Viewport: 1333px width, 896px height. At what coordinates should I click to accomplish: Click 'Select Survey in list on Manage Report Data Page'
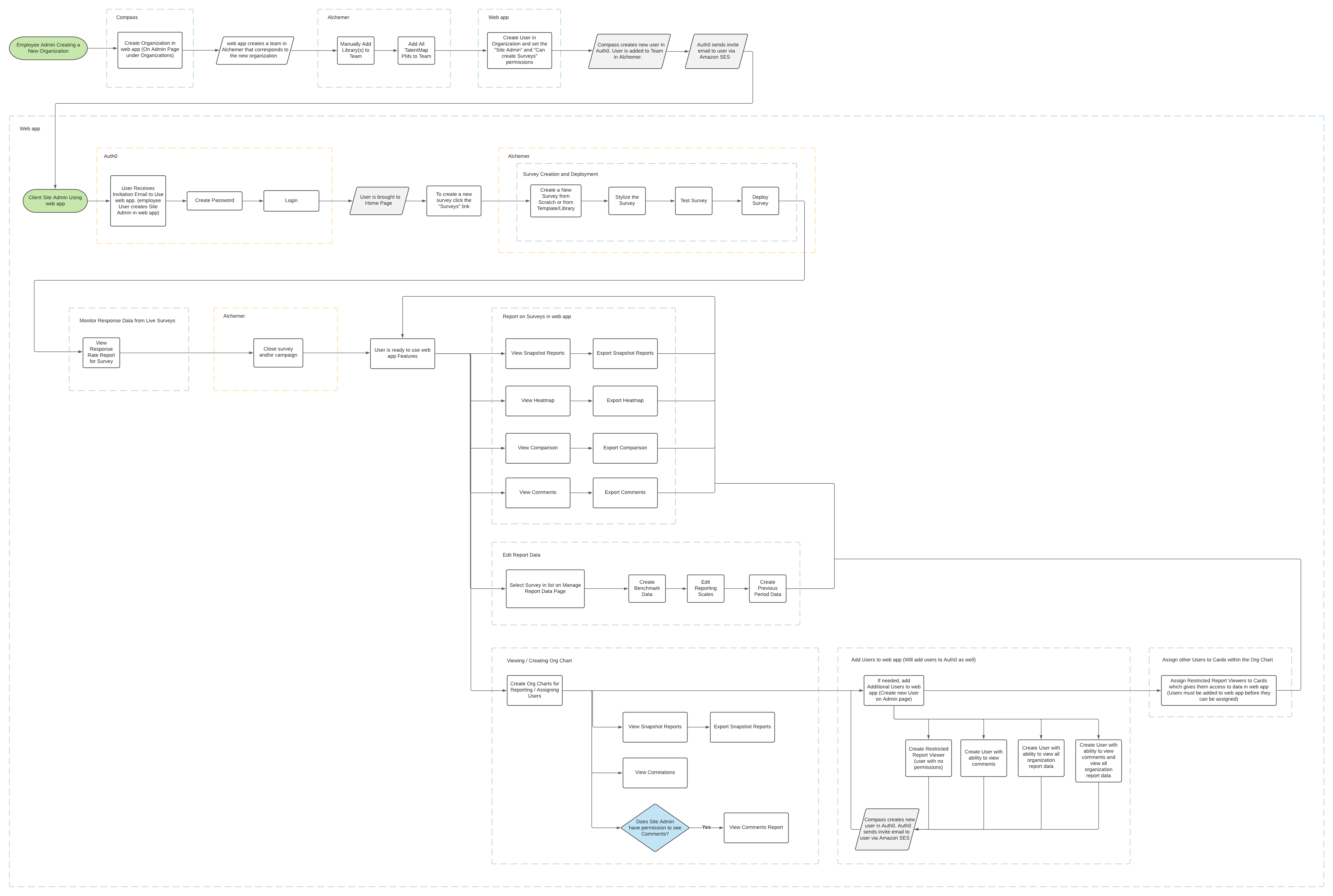[x=545, y=589]
